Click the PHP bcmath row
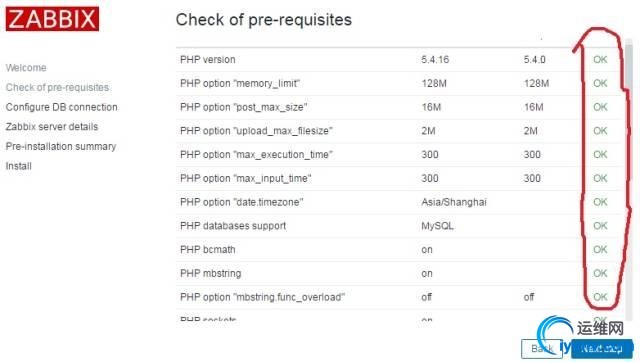 pos(400,249)
